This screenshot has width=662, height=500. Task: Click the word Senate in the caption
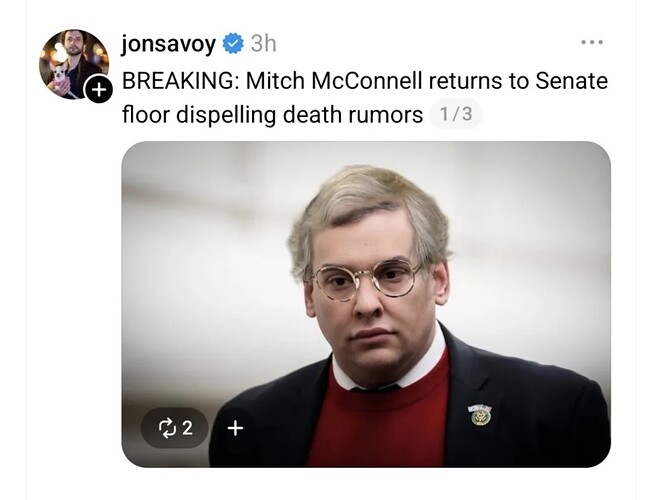pyautogui.click(x=572, y=81)
